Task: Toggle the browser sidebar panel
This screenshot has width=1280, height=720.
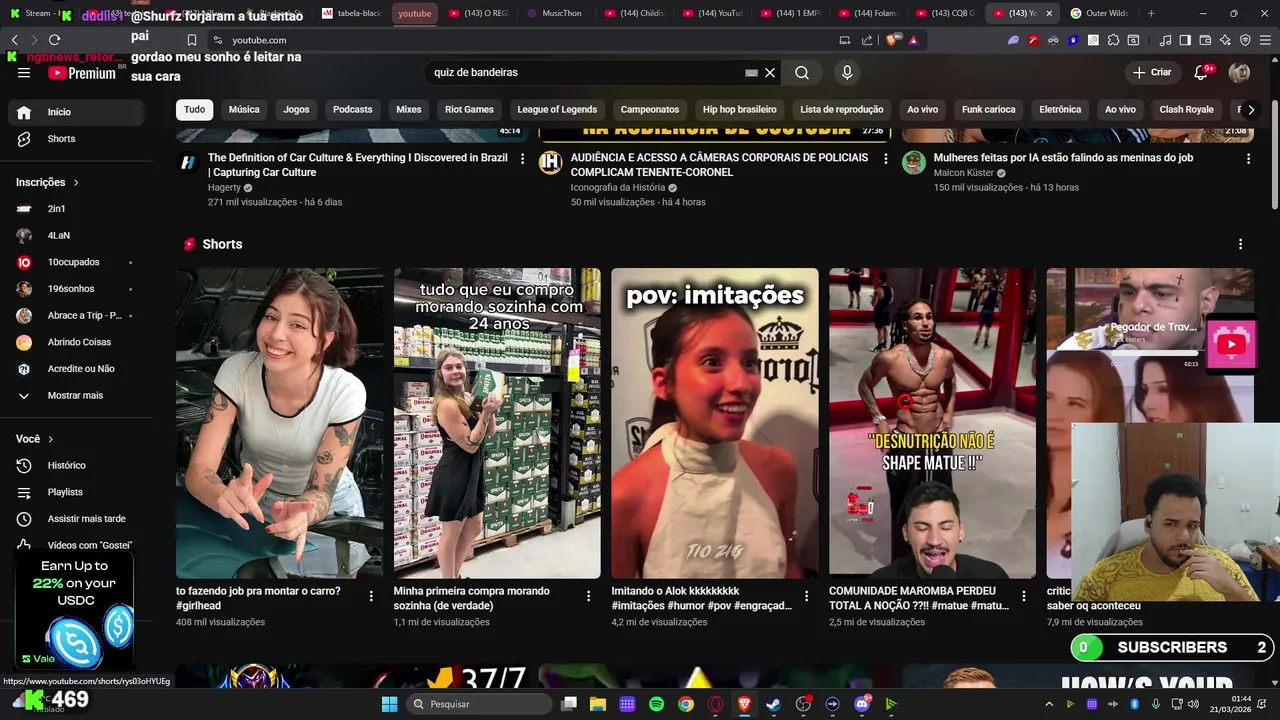Action: (x=1185, y=40)
